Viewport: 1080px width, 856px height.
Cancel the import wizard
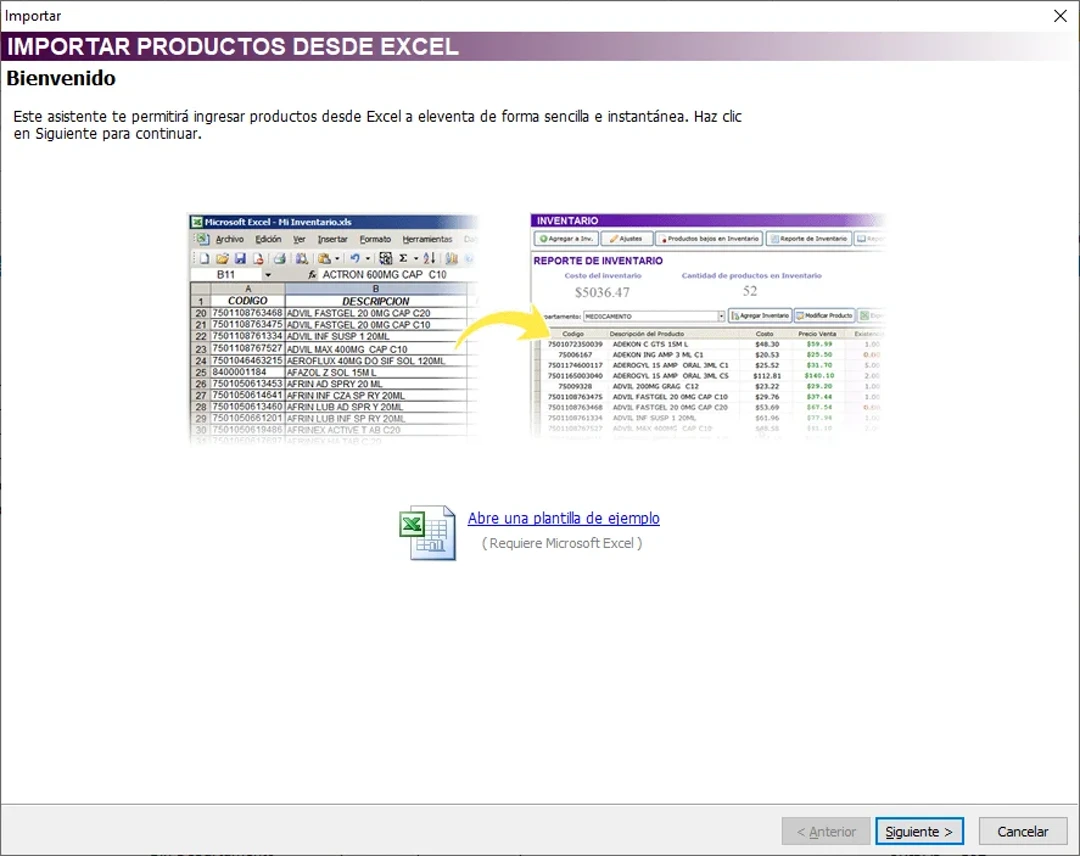pos(1022,831)
